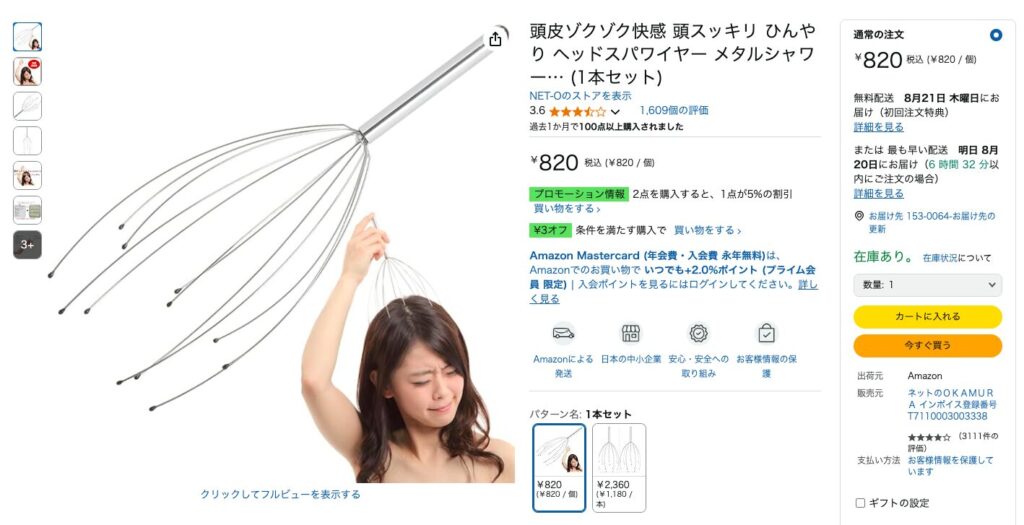
Task: Click the 今すぐ買う button
Action: (x=927, y=345)
